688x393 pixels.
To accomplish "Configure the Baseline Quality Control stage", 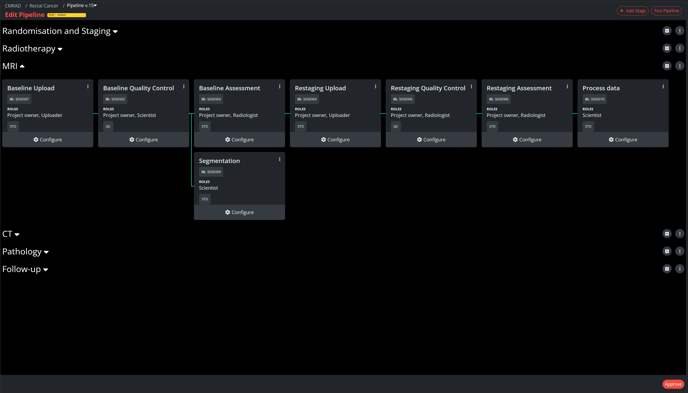I will 143,139.
